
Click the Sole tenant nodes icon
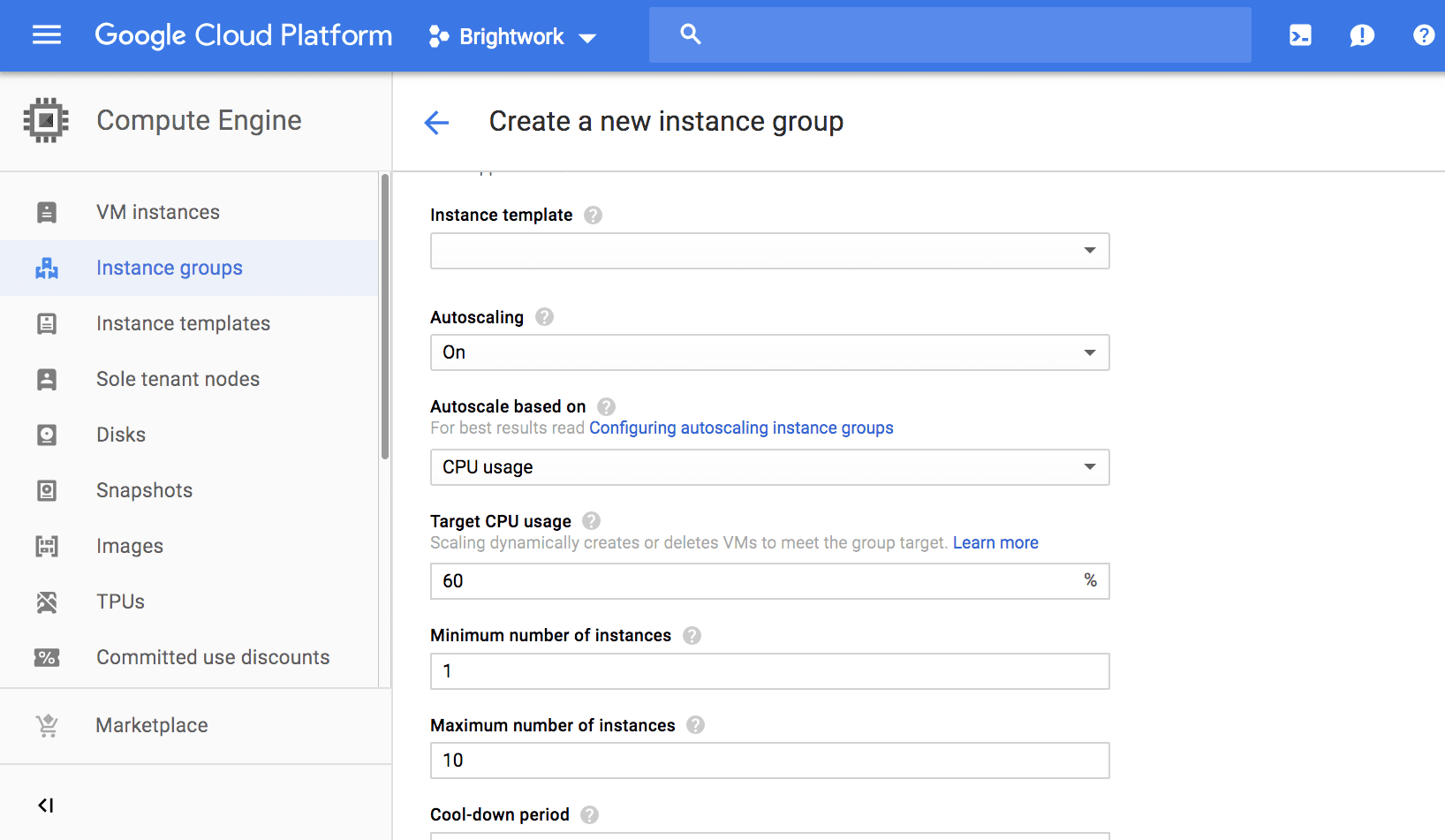47,379
